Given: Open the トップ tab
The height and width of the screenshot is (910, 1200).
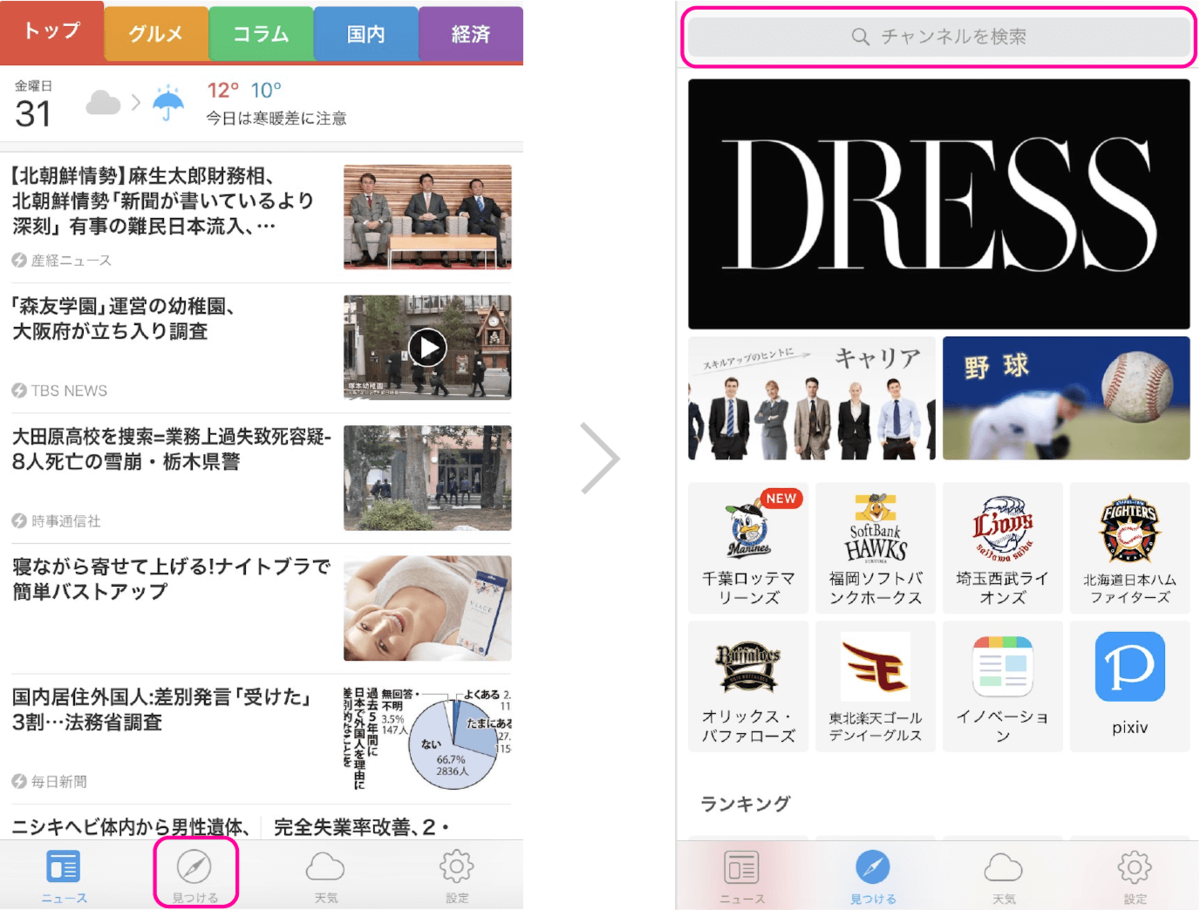Looking at the screenshot, I should 52,32.
